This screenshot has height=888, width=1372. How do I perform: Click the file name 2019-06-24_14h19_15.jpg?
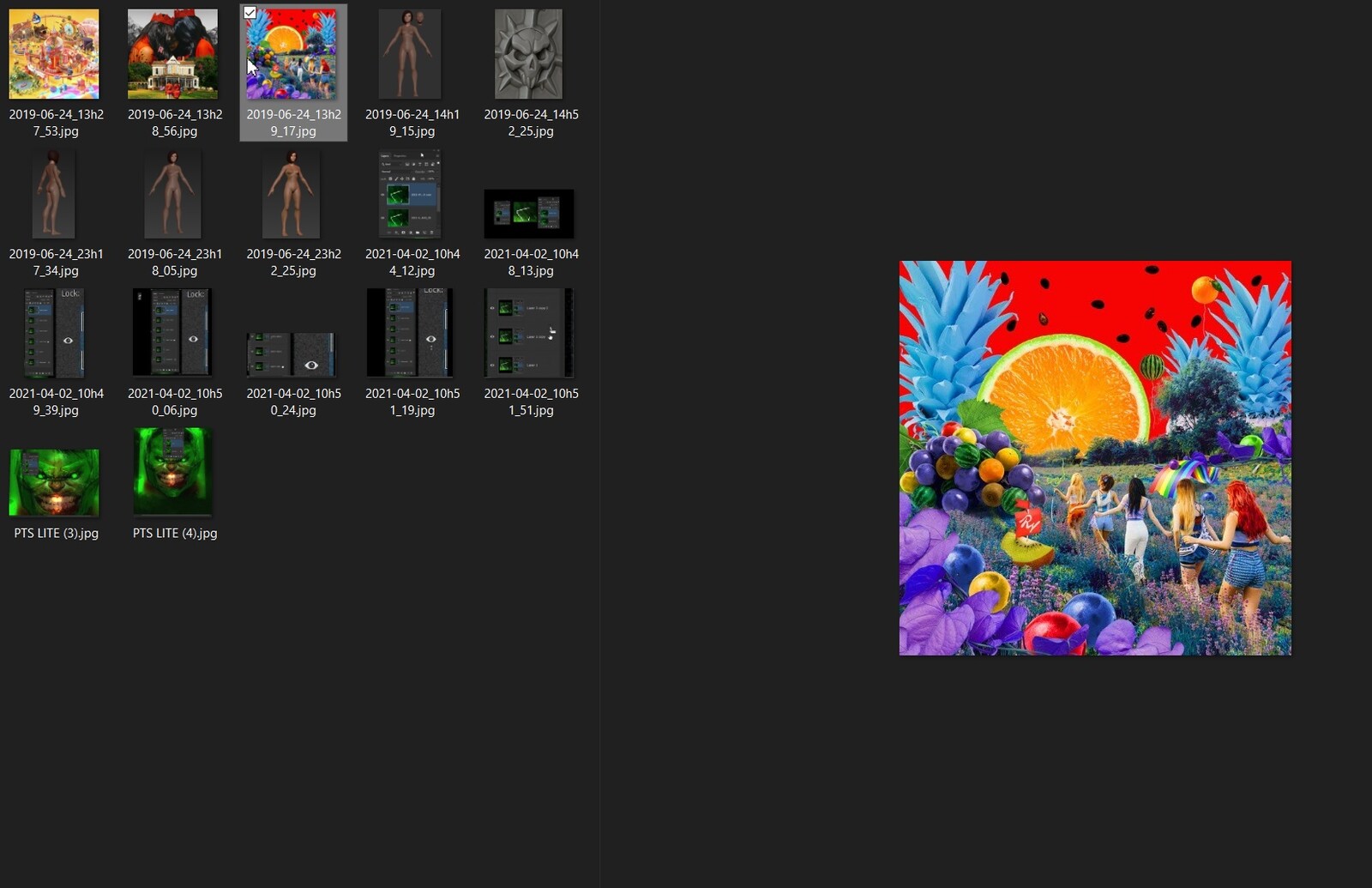(x=412, y=123)
